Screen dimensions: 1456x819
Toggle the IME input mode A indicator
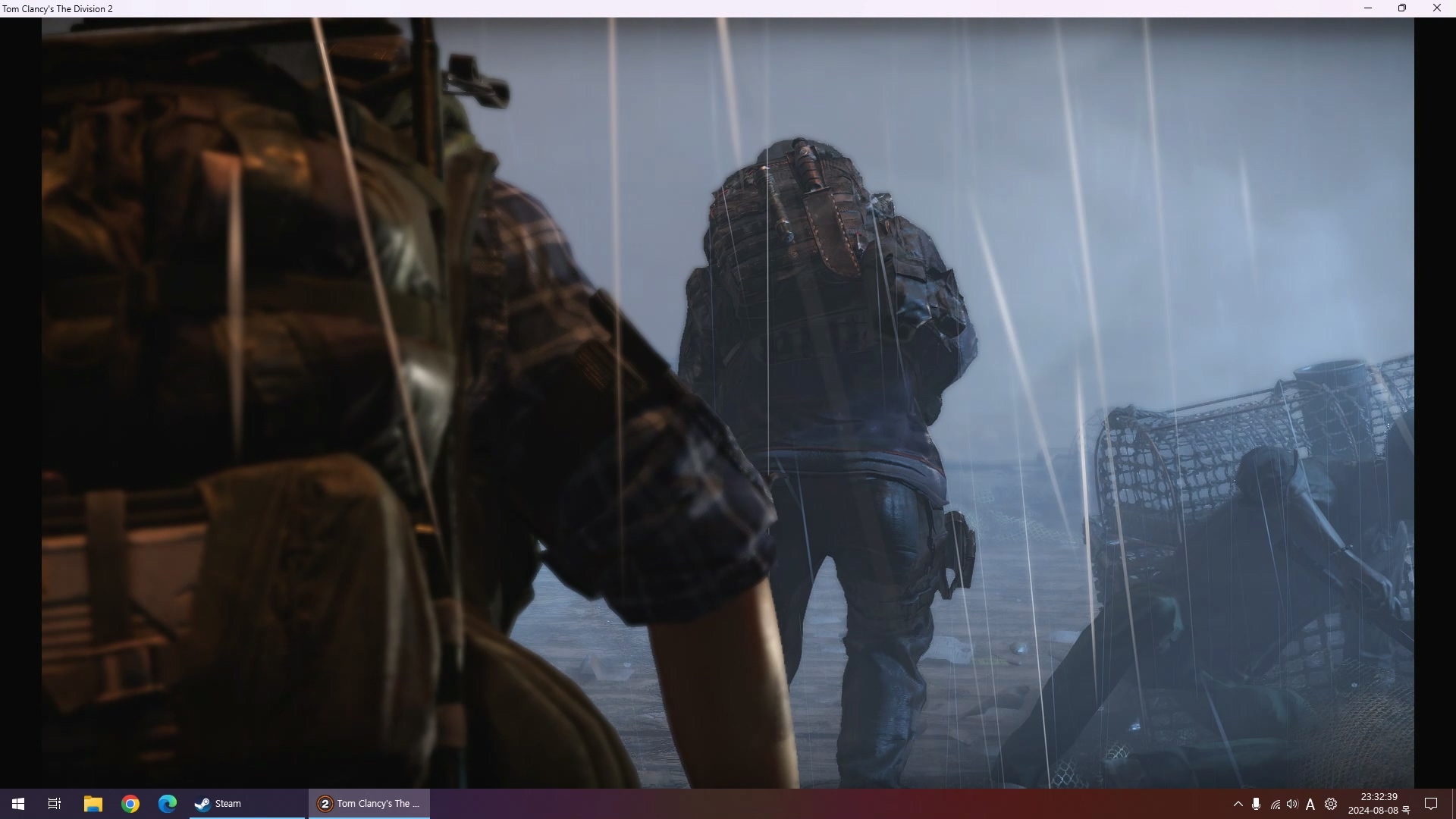point(1310,804)
